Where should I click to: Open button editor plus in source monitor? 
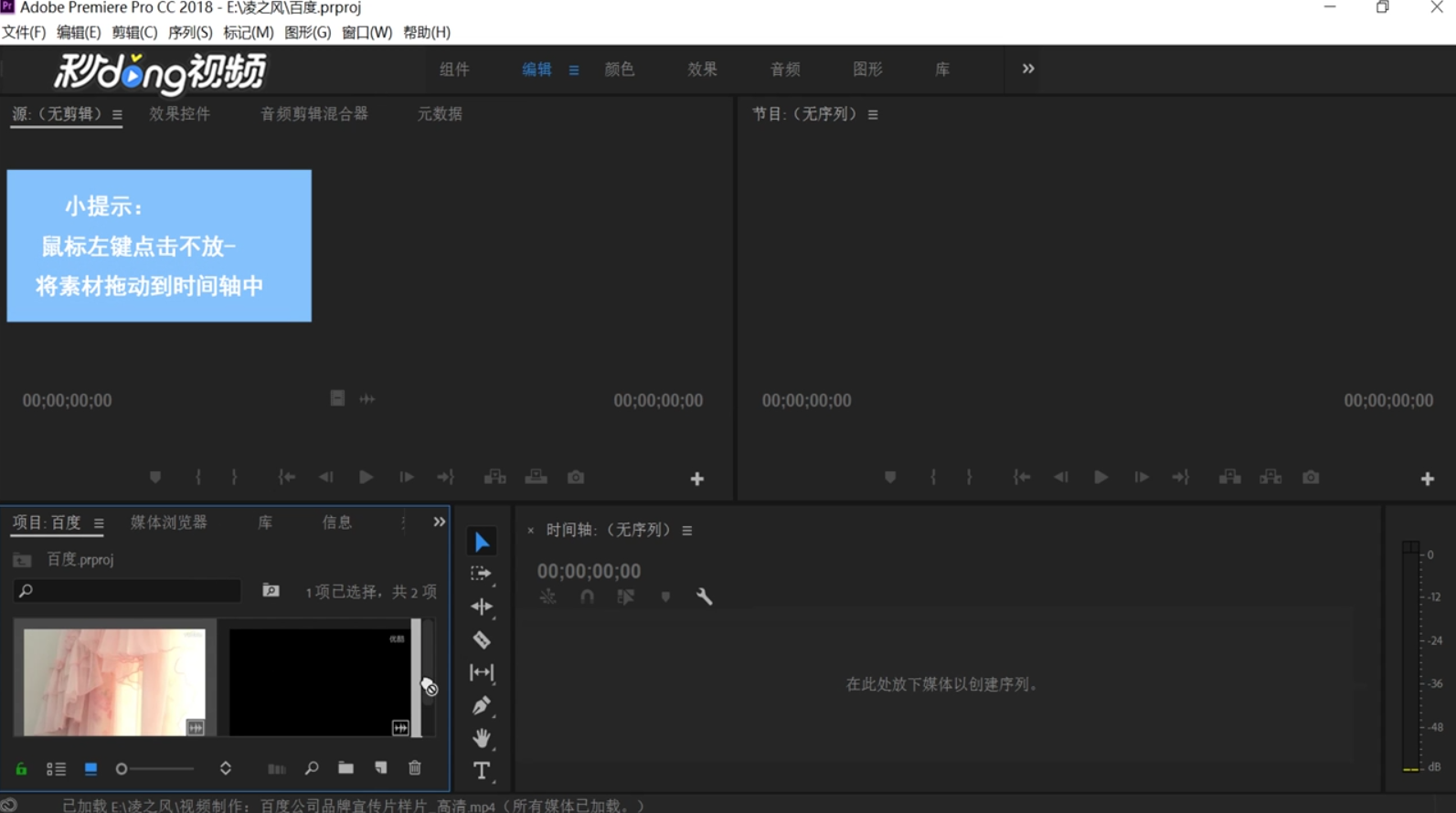pyautogui.click(x=696, y=479)
